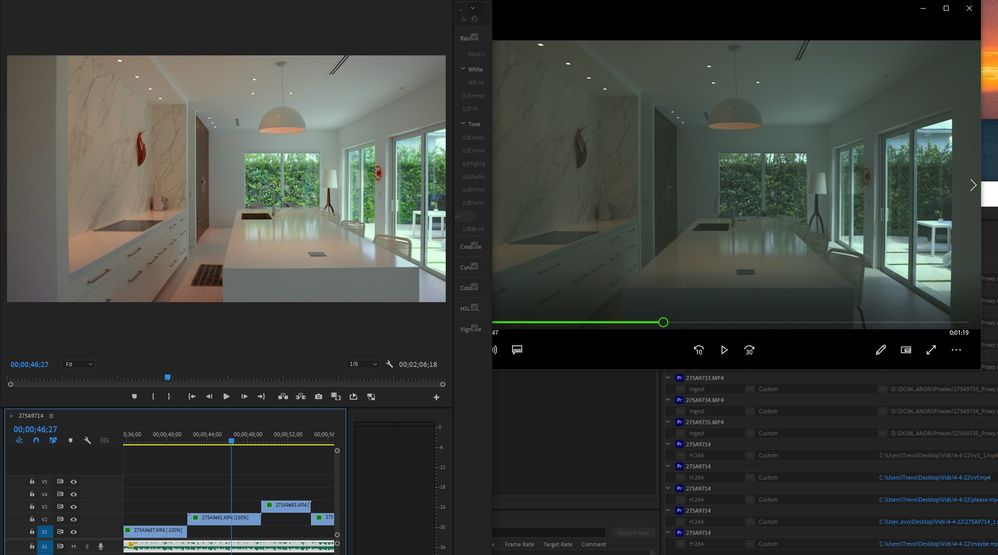Toggle lock on the A1 track
The height and width of the screenshot is (555, 998).
32,546
